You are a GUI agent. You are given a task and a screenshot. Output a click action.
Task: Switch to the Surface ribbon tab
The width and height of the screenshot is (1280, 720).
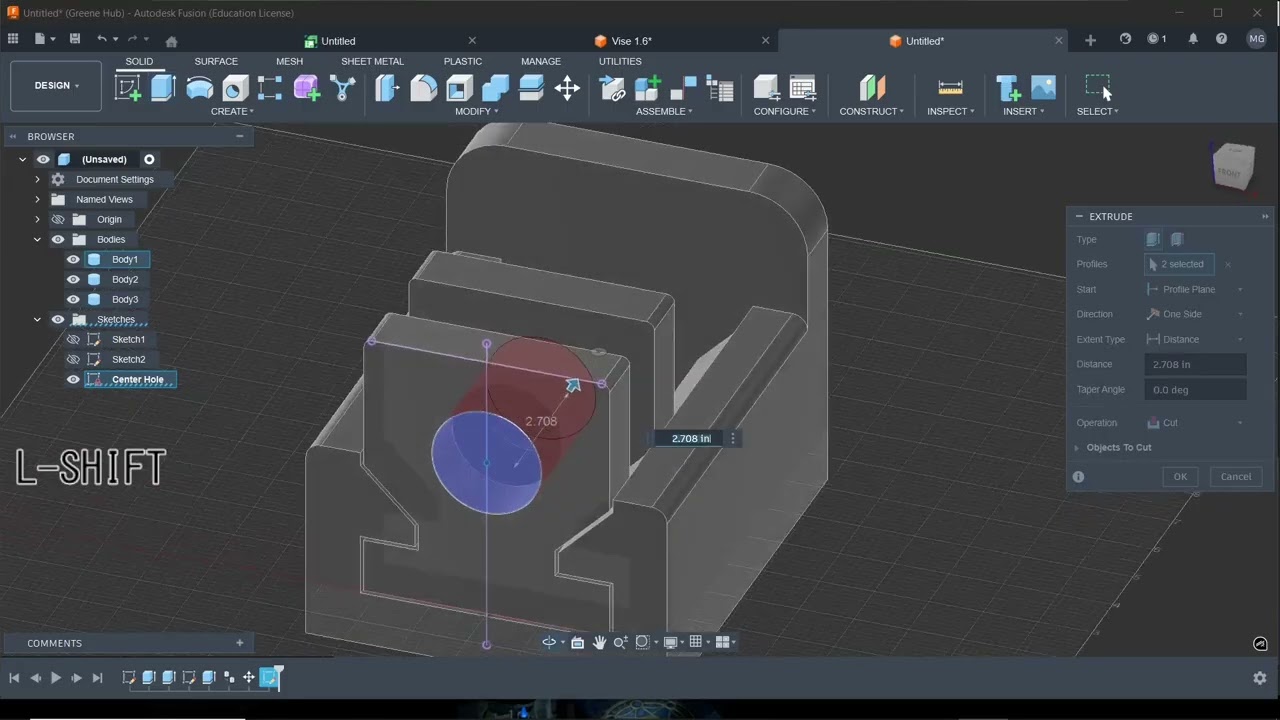coord(216,61)
